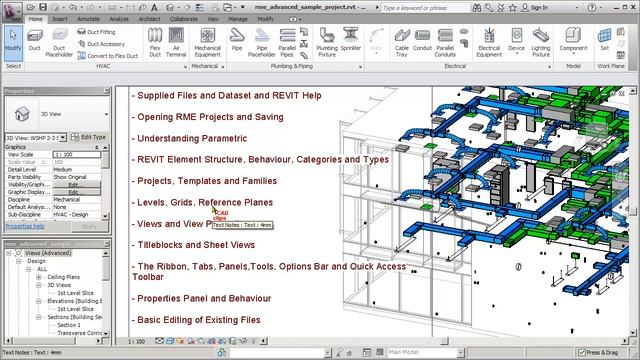Image resolution: width=640 pixels, height=360 pixels.
Task: Open the Modify ribbon tab
Action: coord(265,19)
